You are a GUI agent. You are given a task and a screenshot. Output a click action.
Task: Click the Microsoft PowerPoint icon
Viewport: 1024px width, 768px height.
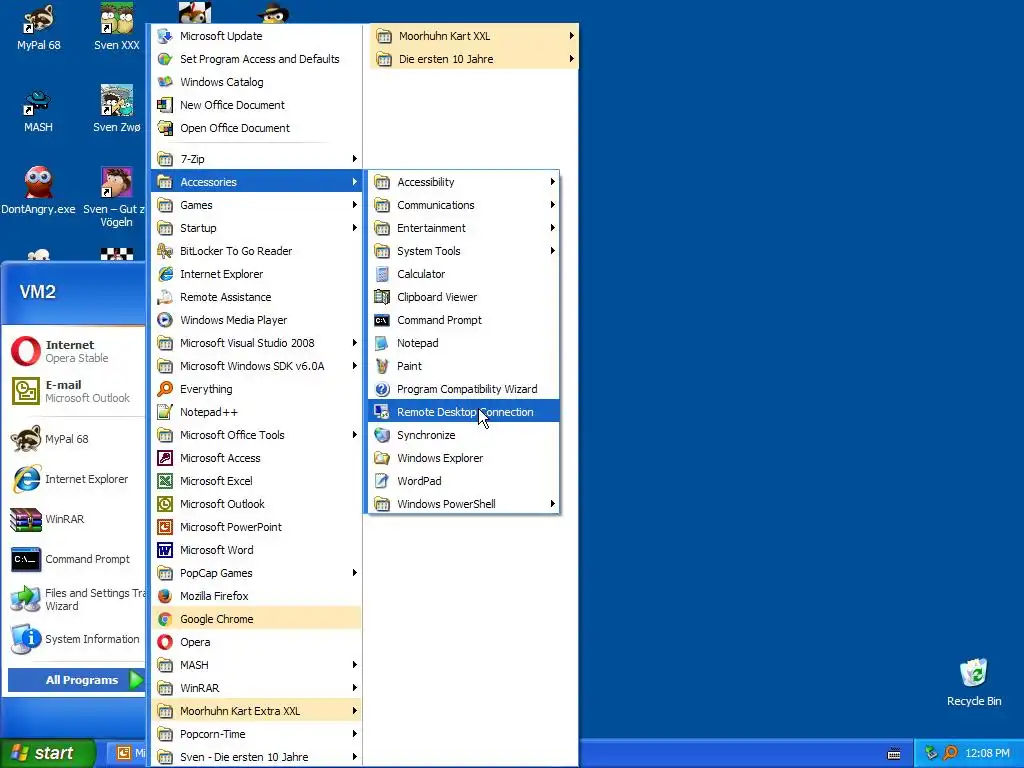pyautogui.click(x=165, y=527)
